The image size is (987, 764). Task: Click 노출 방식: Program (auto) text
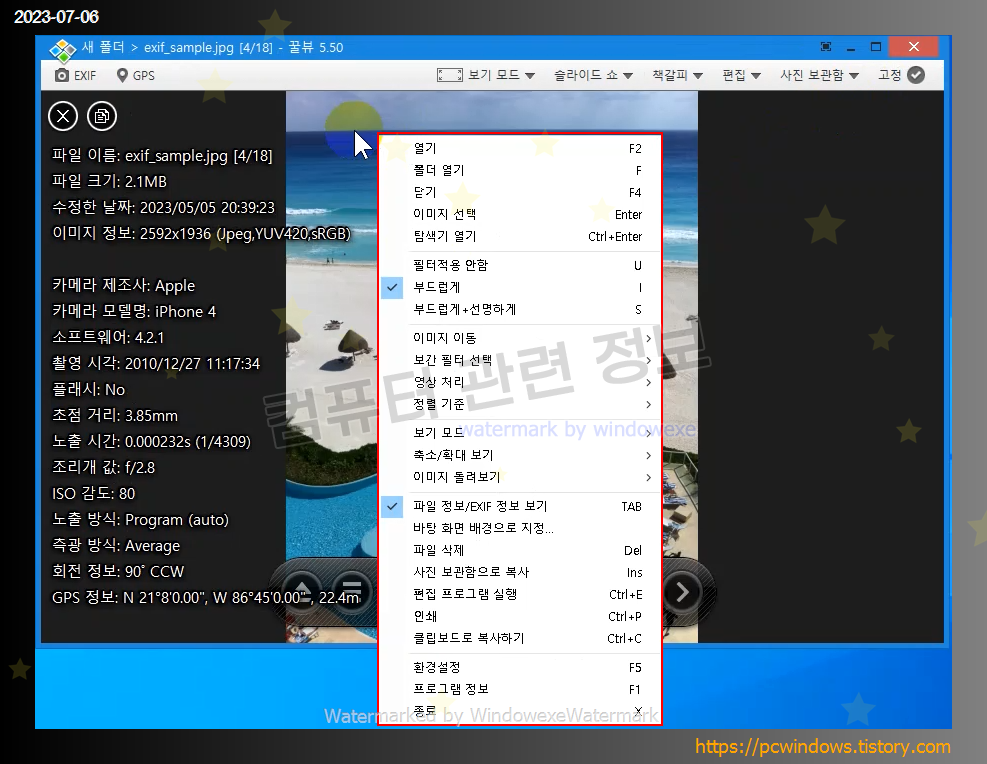(x=140, y=520)
